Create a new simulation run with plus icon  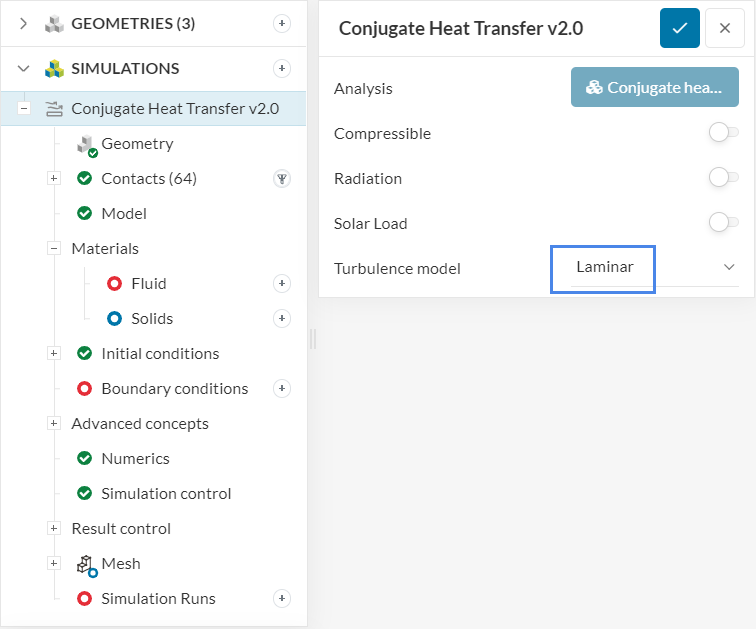(282, 599)
